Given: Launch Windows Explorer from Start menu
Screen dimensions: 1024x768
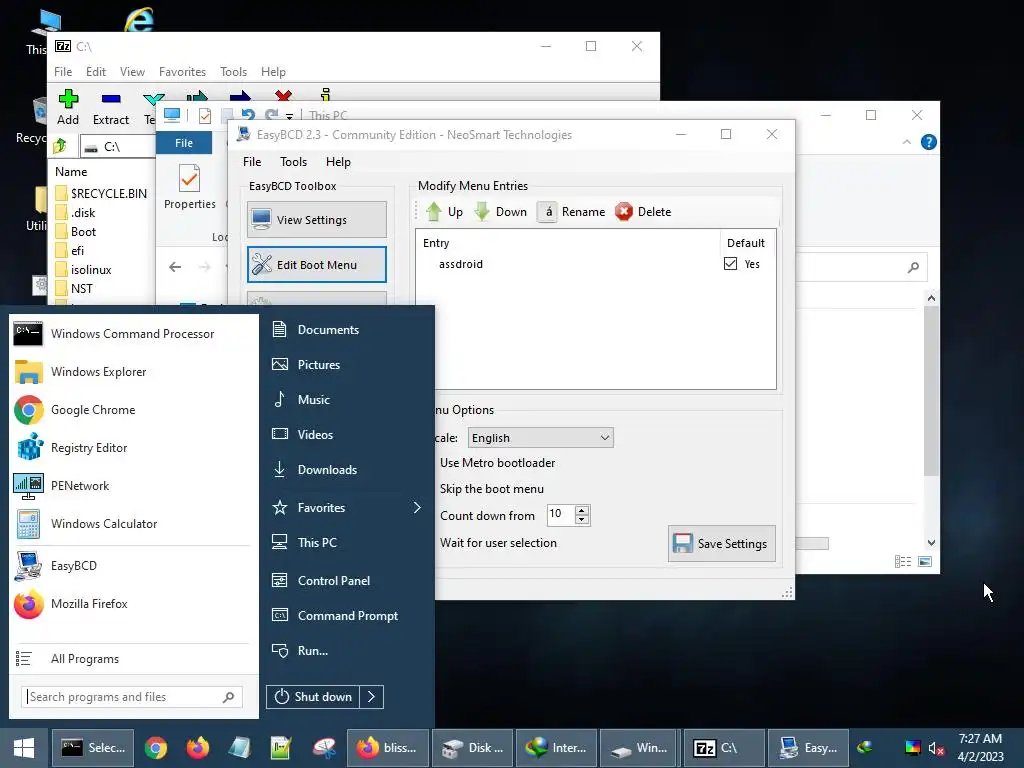Looking at the screenshot, I should [x=131, y=372].
